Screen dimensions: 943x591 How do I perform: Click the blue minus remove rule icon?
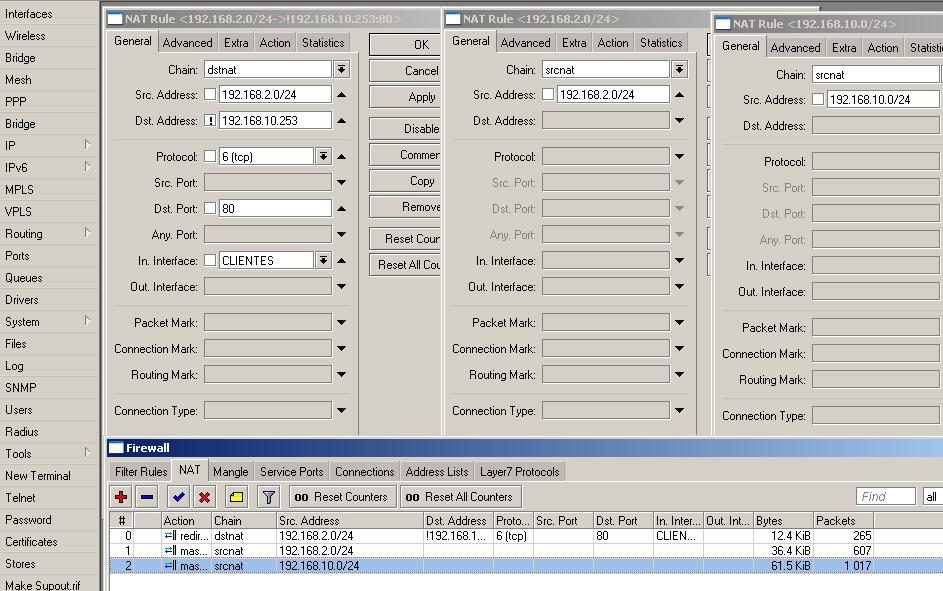(x=147, y=497)
